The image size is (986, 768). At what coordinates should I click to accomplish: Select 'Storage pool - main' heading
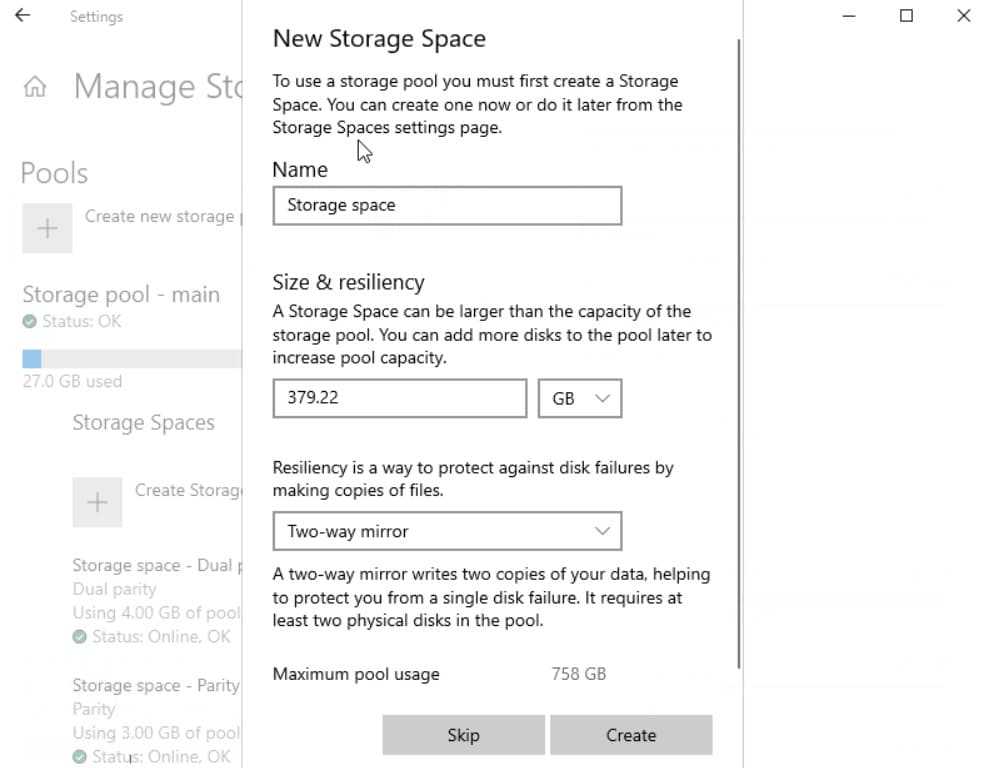pos(121,294)
